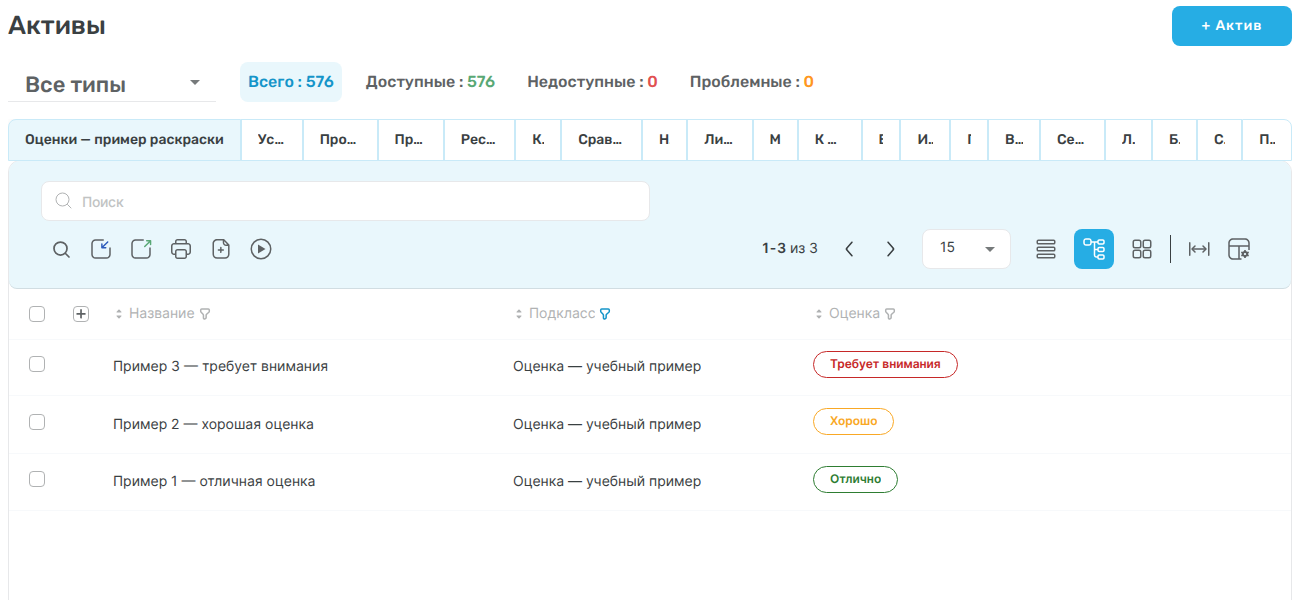The height and width of the screenshot is (600, 1300).
Task: Switch to the Срав… tab
Action: [x=601, y=140]
